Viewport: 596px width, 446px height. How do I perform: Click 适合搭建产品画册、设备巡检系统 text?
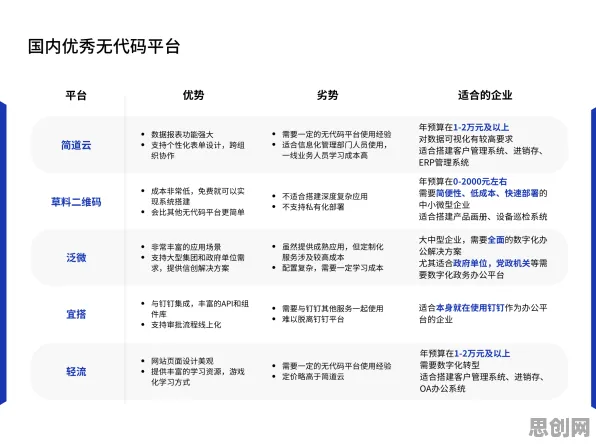(x=483, y=217)
